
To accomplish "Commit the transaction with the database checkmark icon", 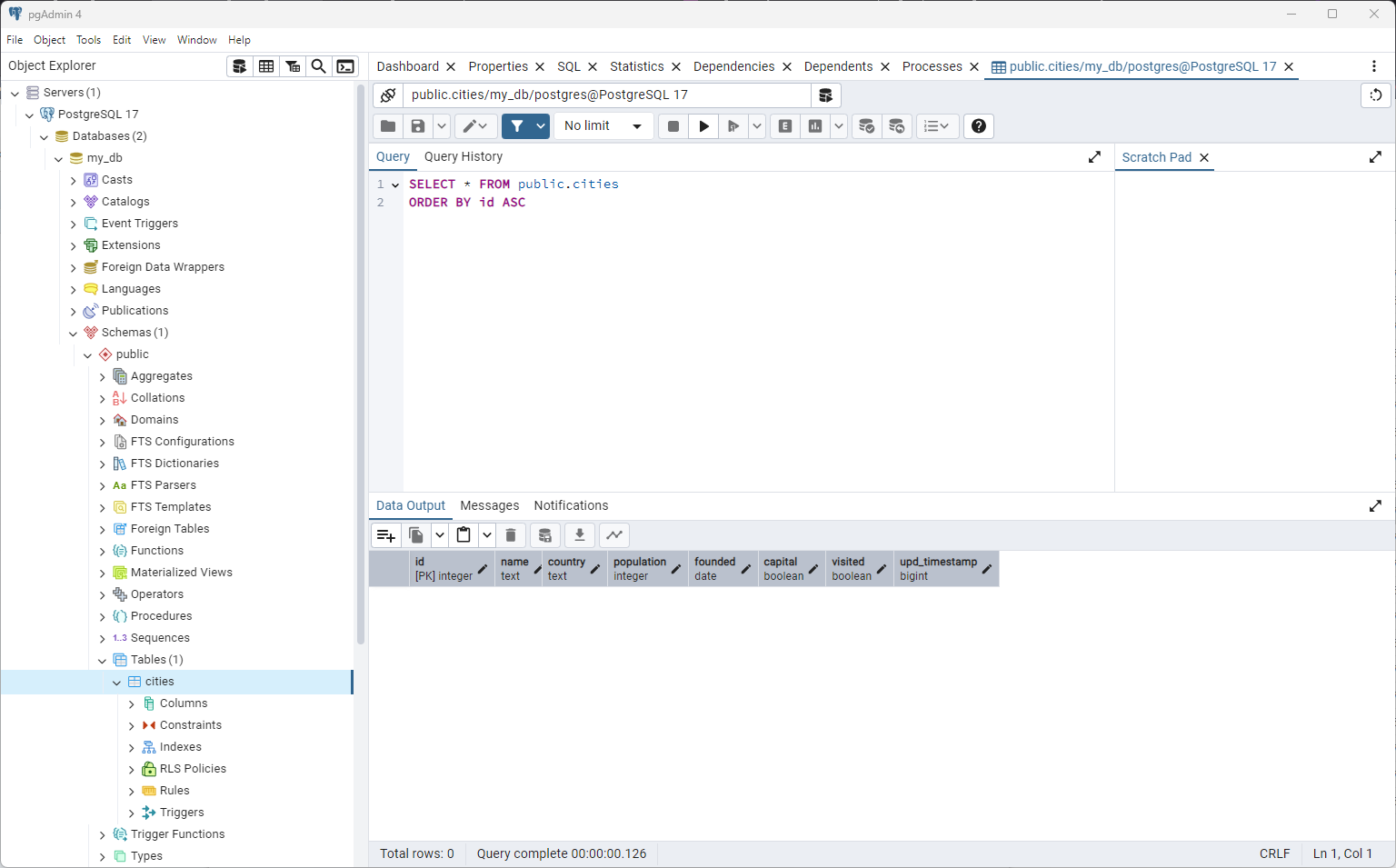I will pos(867,126).
